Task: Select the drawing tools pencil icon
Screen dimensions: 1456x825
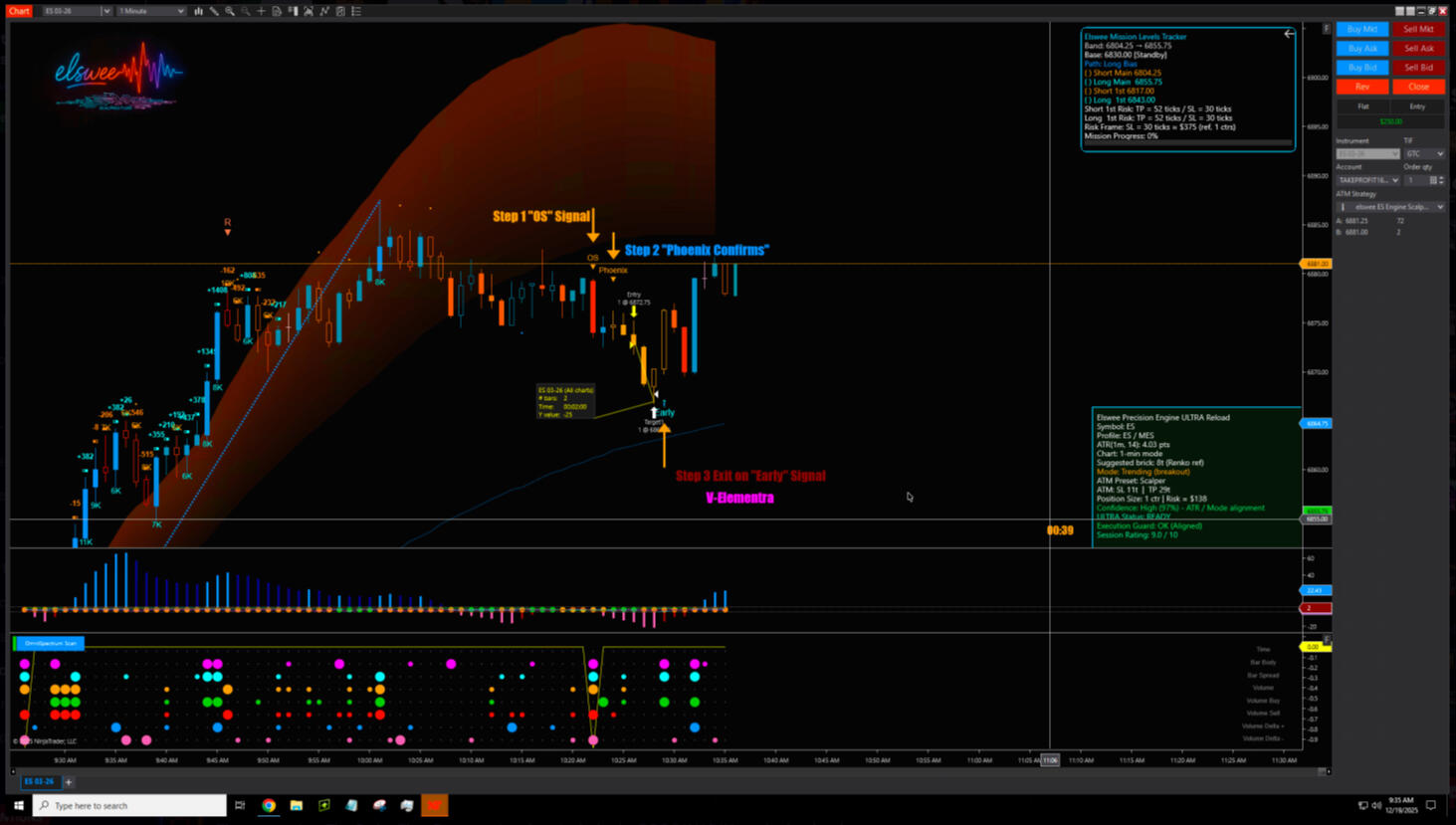Action: [214, 11]
